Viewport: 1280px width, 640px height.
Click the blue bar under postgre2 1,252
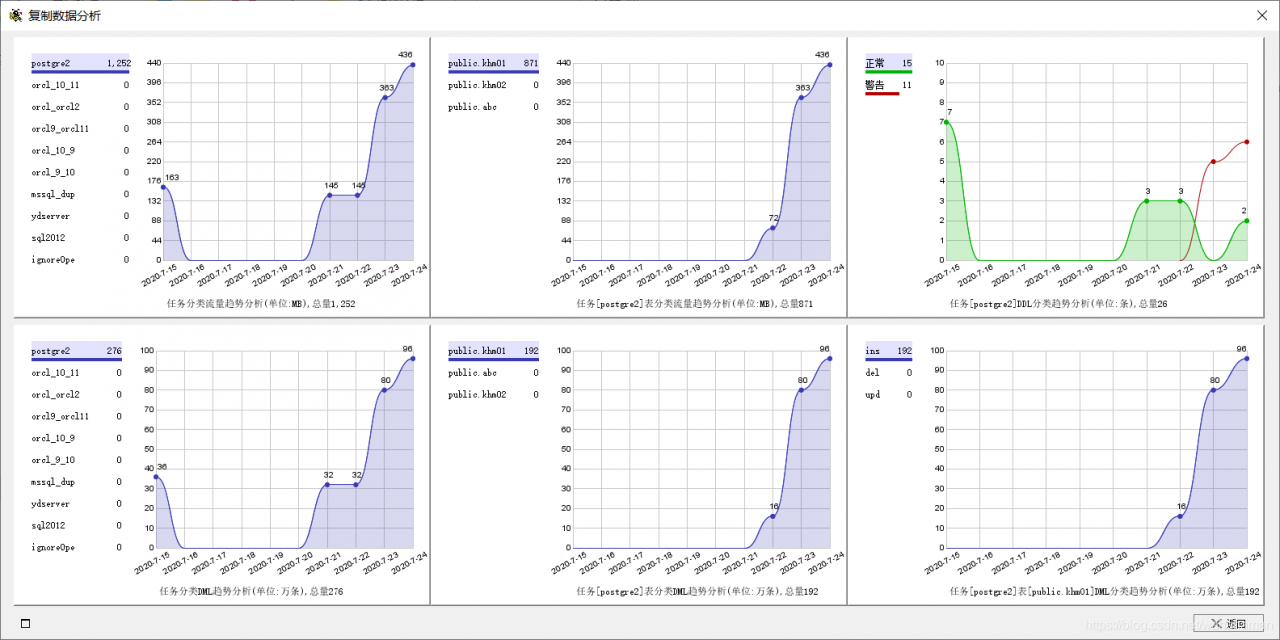[x=81, y=72]
